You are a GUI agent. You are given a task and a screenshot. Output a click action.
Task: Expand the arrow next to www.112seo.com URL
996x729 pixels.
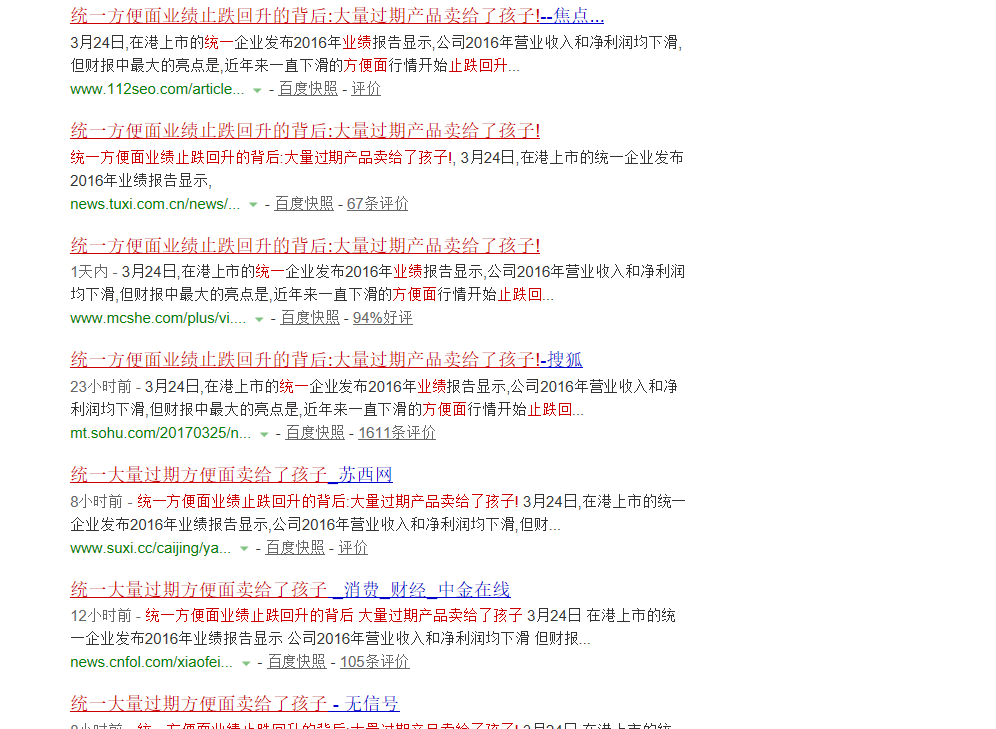click(x=257, y=90)
